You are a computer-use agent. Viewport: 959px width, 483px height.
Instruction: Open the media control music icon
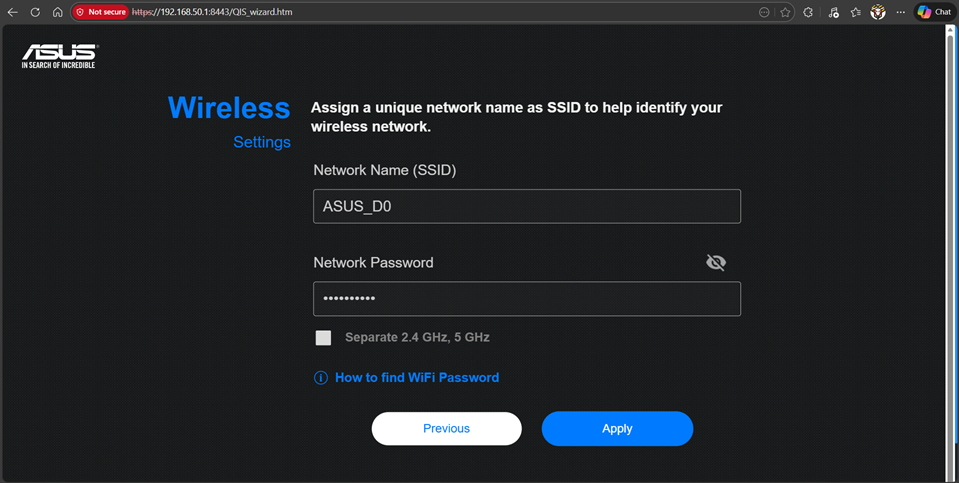point(833,12)
